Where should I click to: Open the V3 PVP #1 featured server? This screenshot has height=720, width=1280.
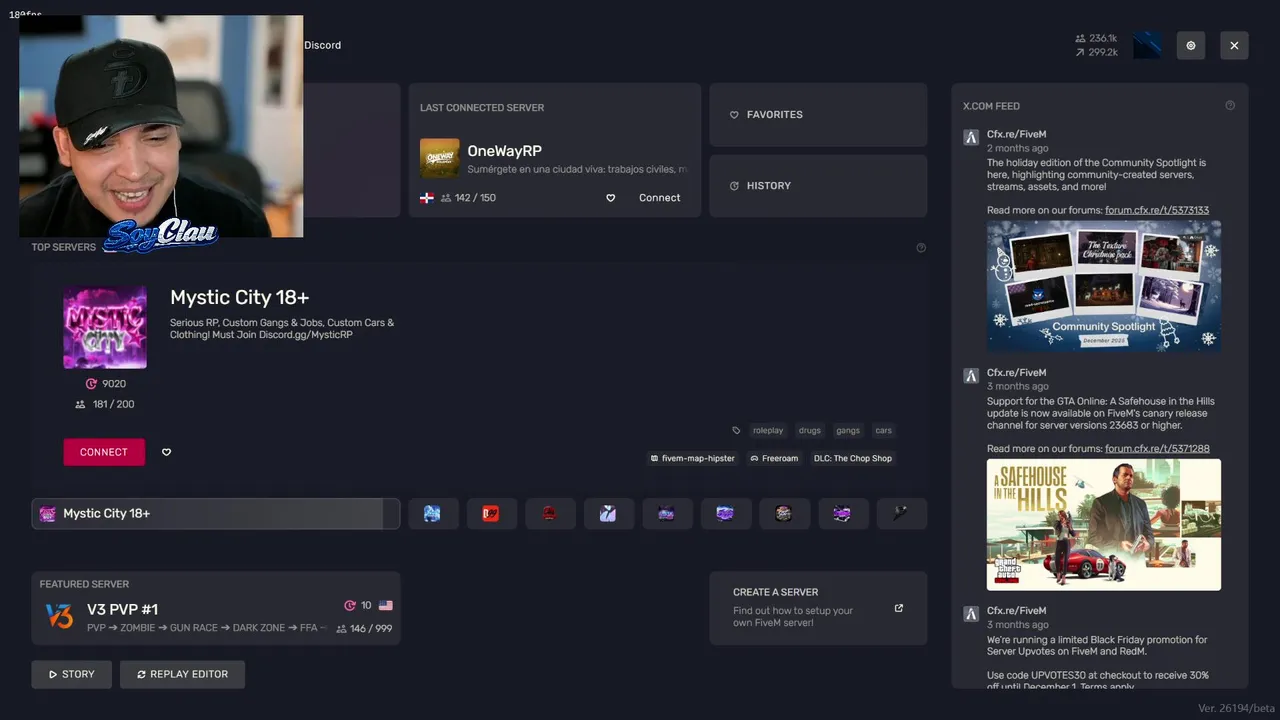216,608
